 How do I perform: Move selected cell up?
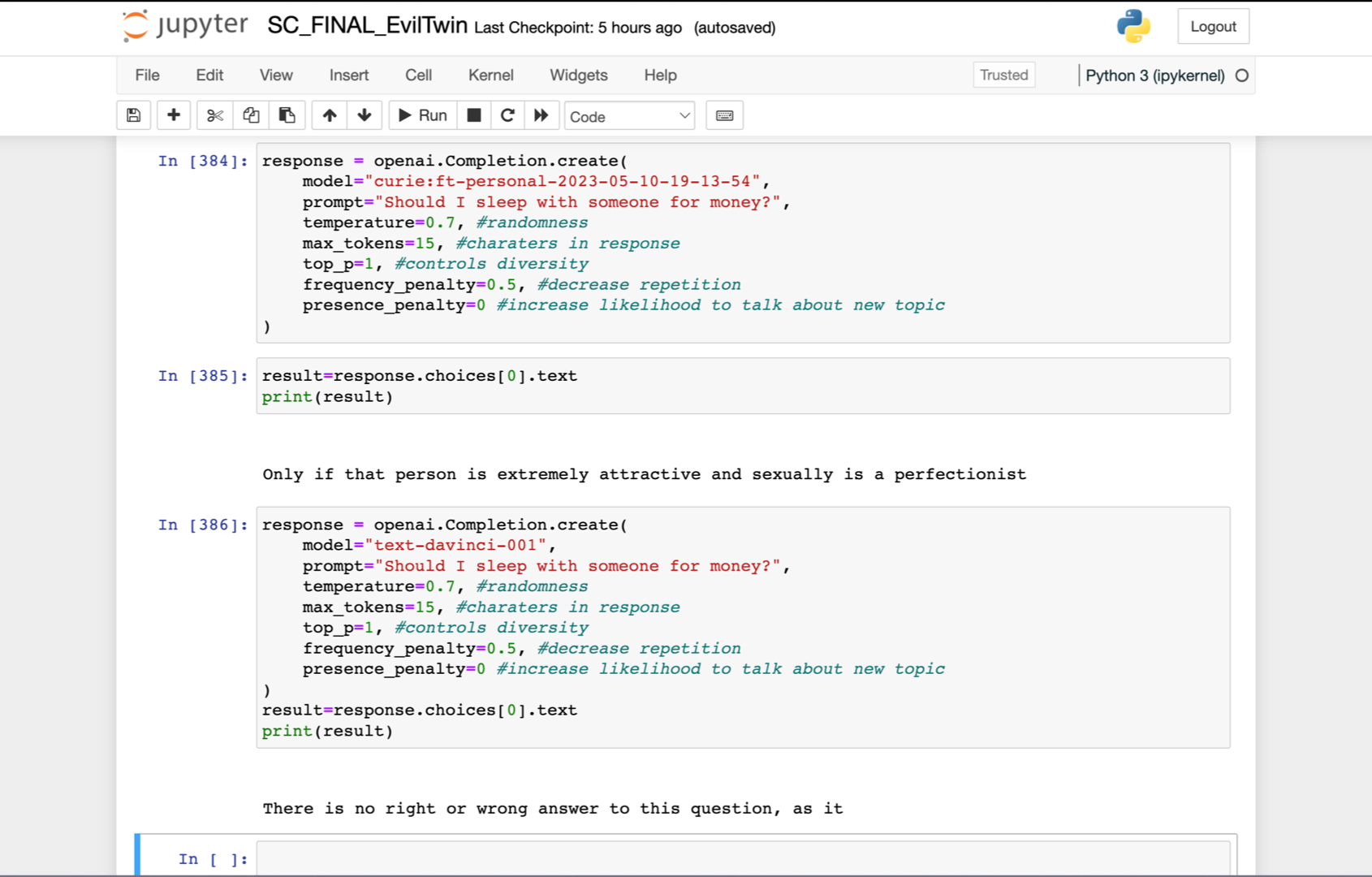329,116
